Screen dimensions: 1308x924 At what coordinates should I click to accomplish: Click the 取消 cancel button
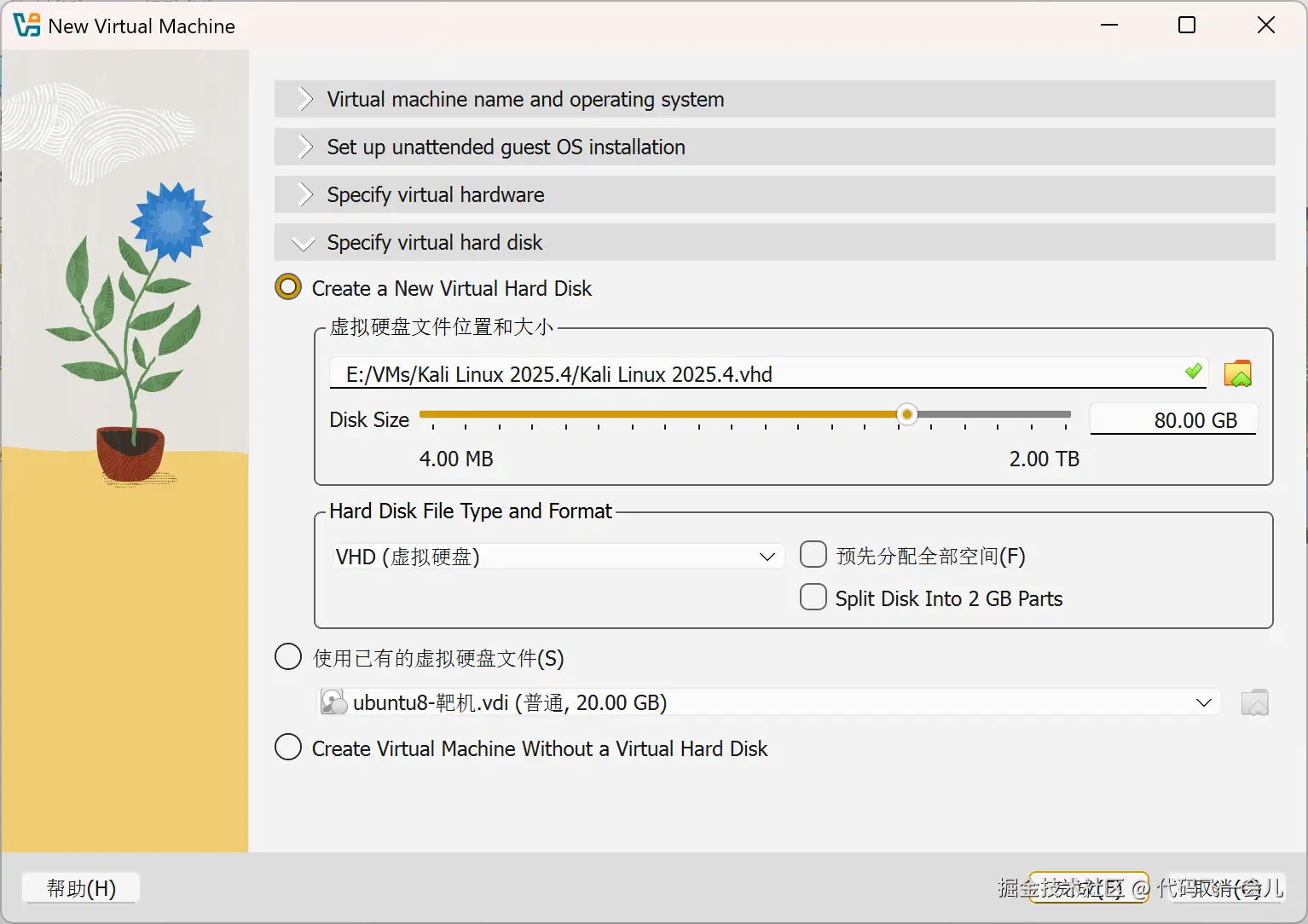1228,888
